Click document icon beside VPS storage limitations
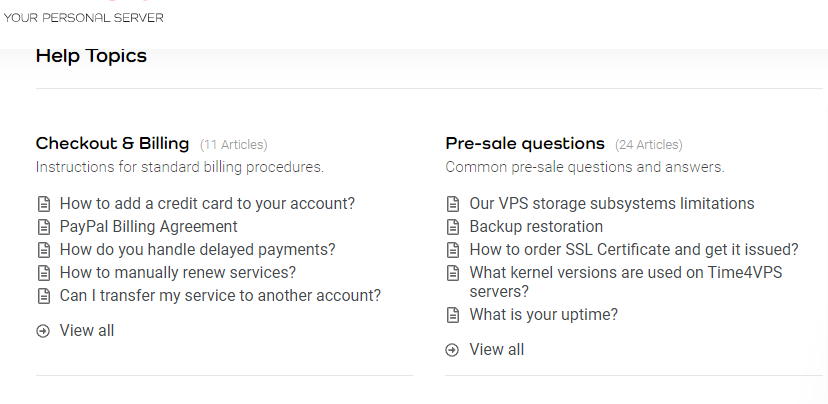 pyautogui.click(x=453, y=204)
